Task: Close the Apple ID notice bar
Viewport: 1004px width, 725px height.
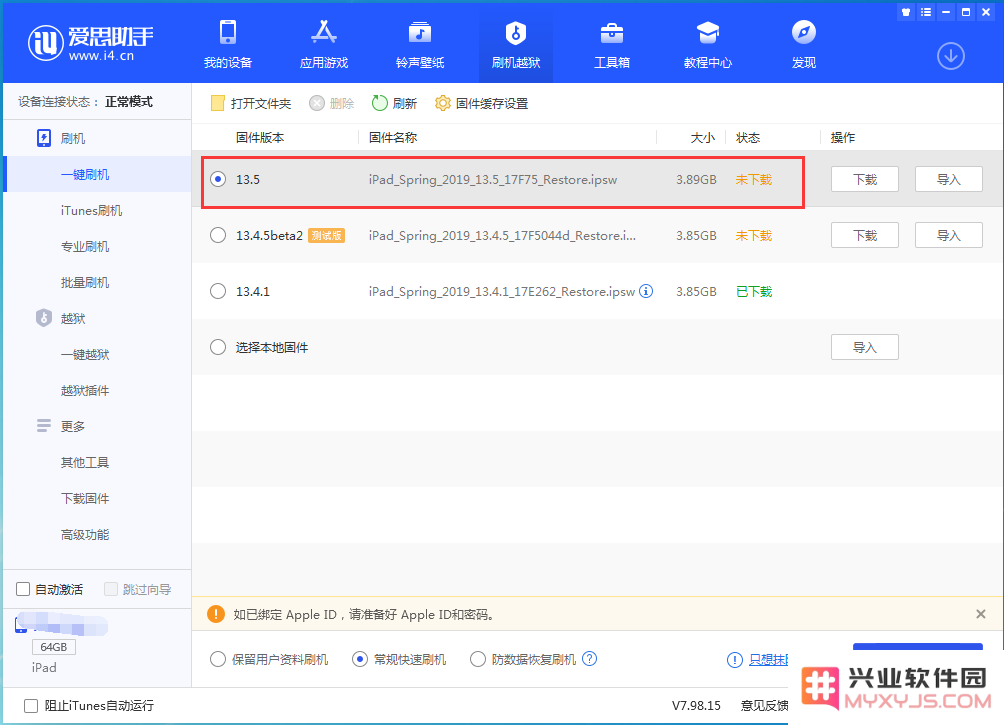Action: pos(980,614)
